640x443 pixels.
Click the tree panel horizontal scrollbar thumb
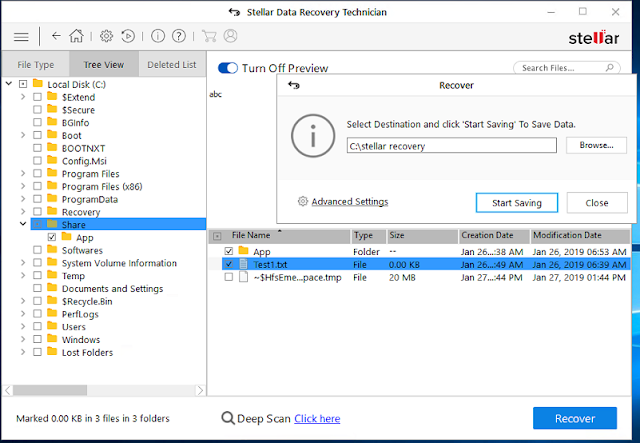click(x=50, y=390)
